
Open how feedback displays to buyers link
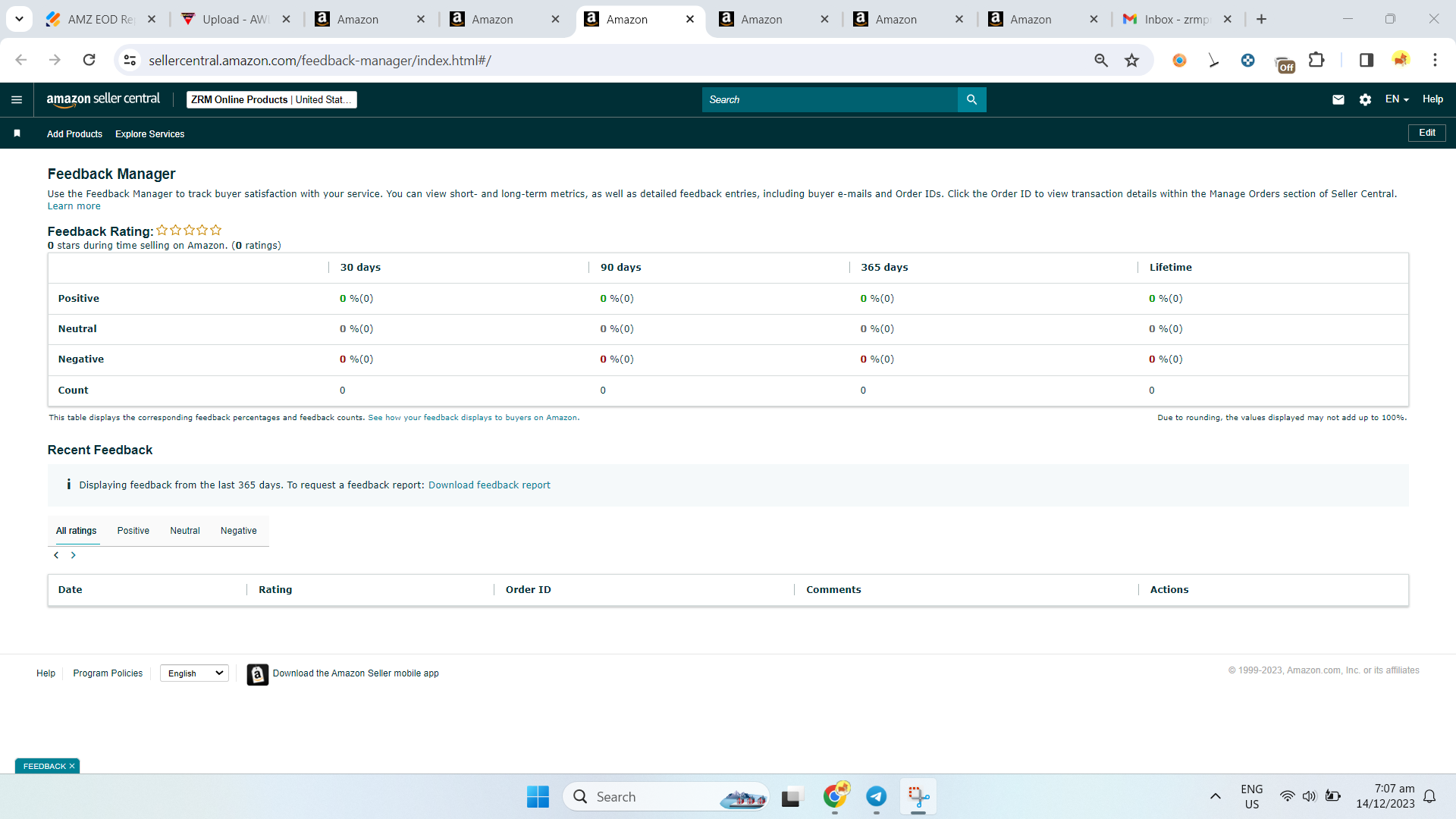coord(473,418)
